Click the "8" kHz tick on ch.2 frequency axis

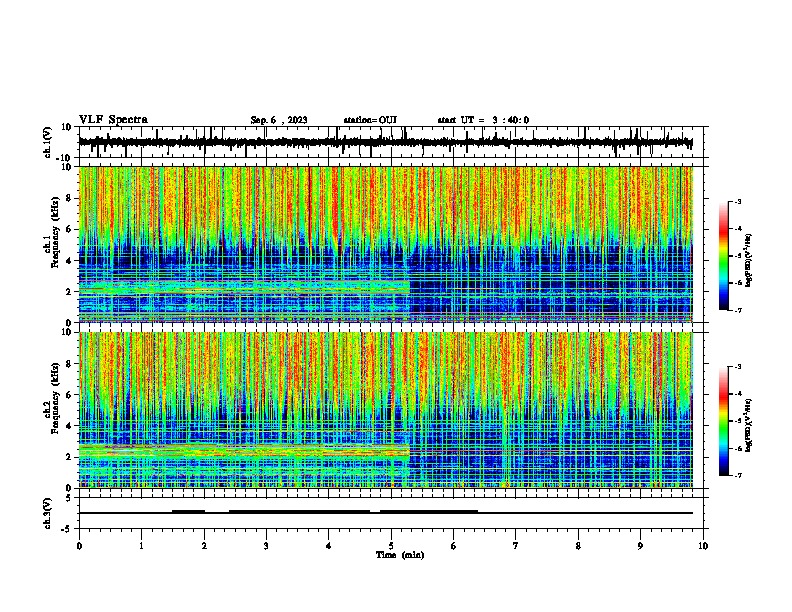(x=69, y=364)
